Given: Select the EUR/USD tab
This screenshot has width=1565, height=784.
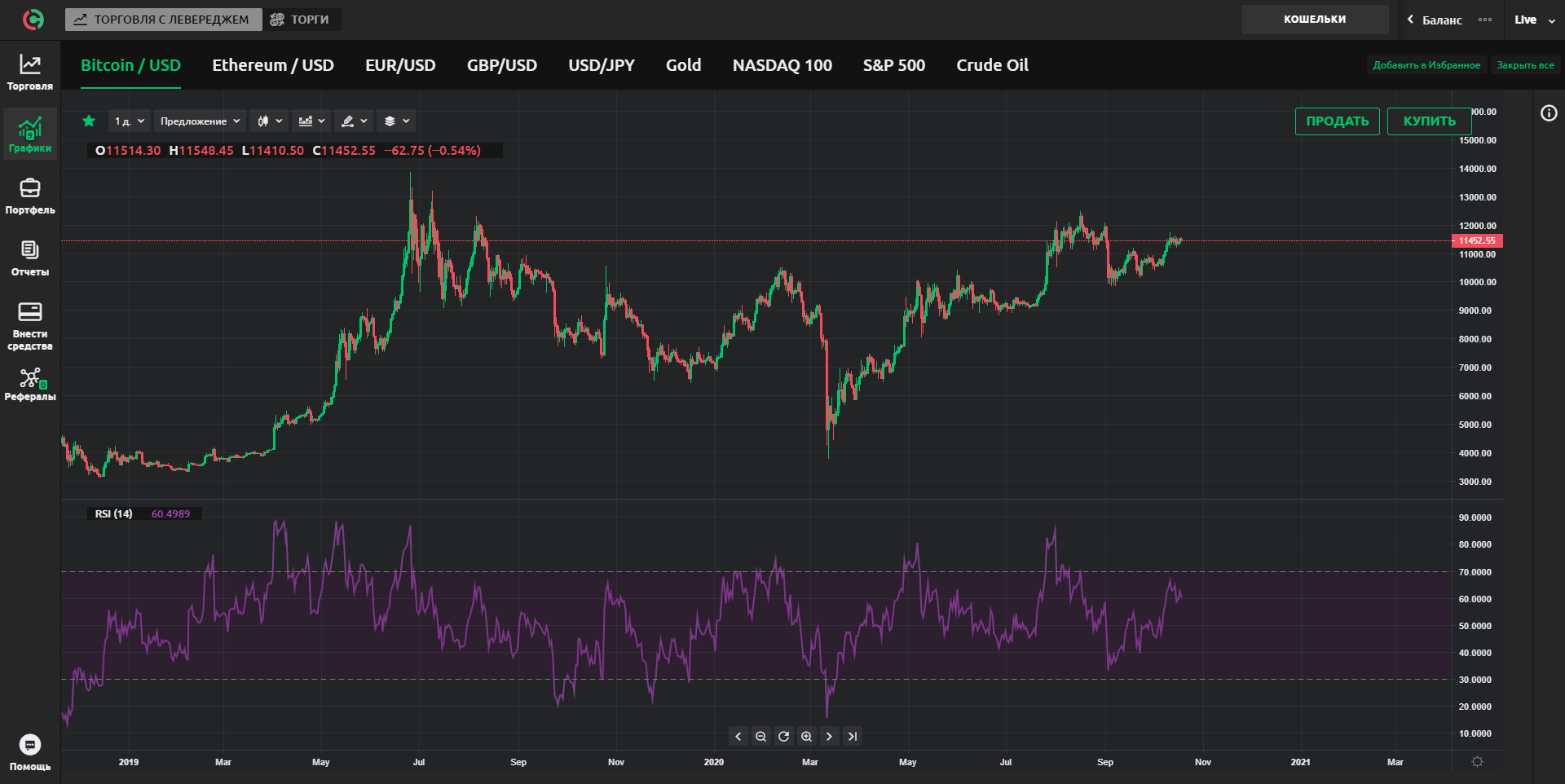Looking at the screenshot, I should click(400, 65).
